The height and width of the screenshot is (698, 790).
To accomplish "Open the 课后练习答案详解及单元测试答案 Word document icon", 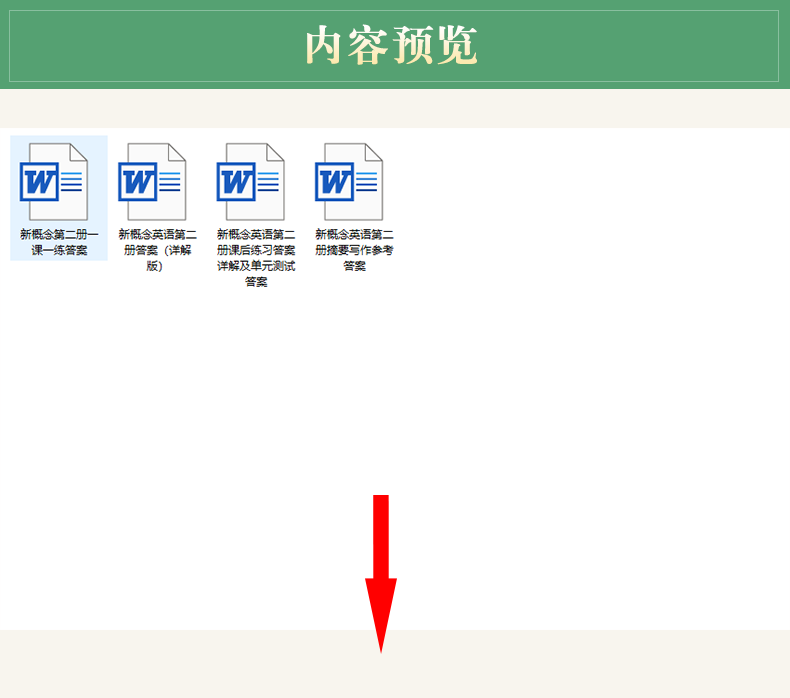I will tap(250, 181).
